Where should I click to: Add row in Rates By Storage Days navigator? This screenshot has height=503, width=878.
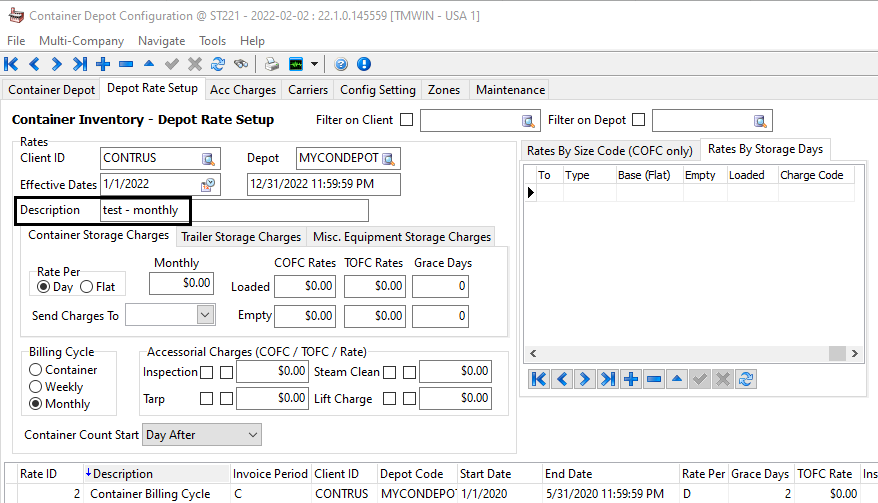click(x=631, y=379)
